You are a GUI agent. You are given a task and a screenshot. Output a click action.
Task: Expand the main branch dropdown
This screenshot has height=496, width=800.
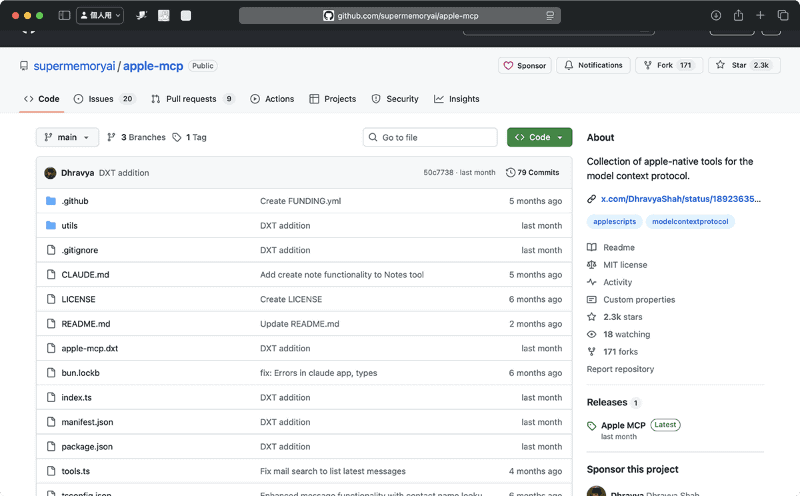67,137
